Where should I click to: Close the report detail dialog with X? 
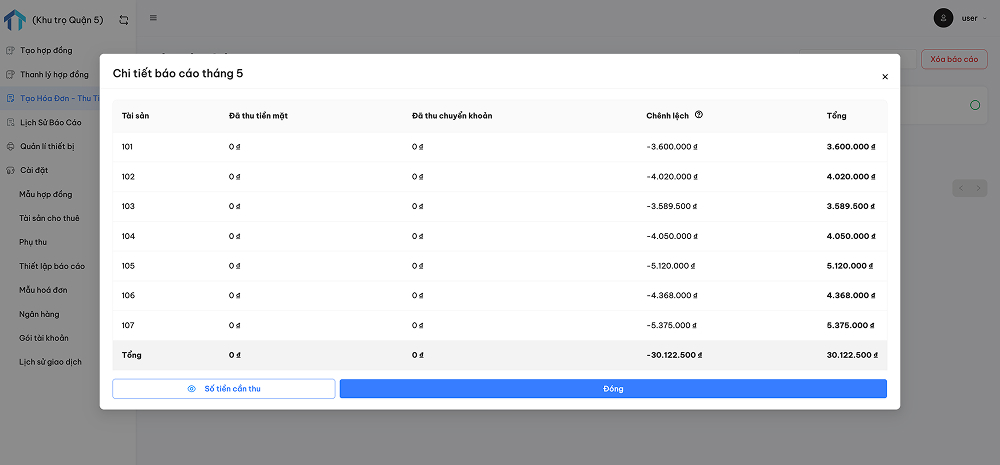click(885, 77)
